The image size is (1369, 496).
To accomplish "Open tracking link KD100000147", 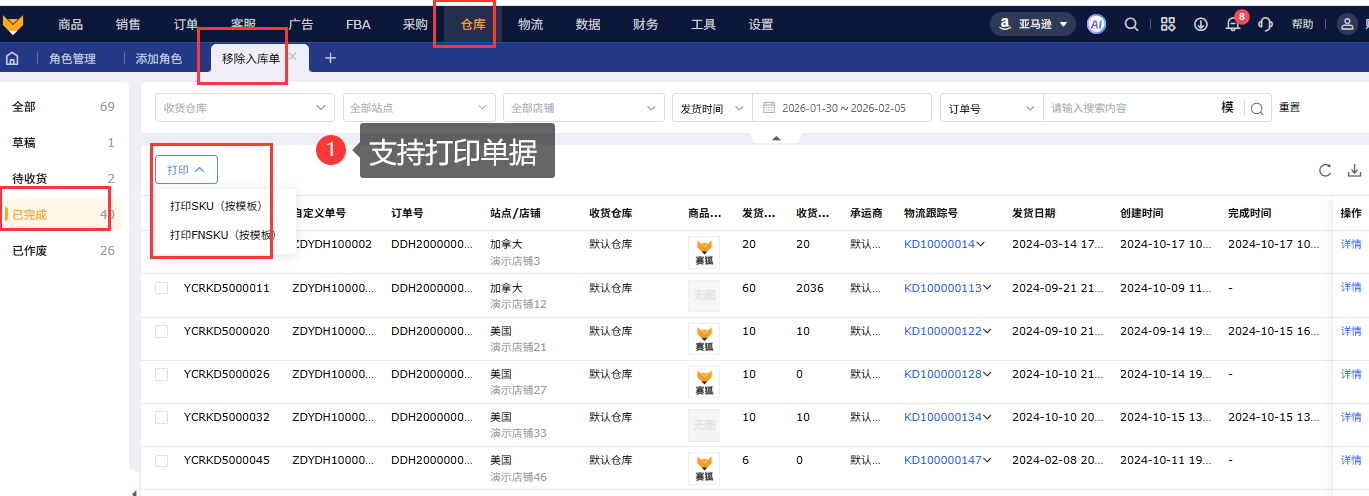I will coord(943,460).
